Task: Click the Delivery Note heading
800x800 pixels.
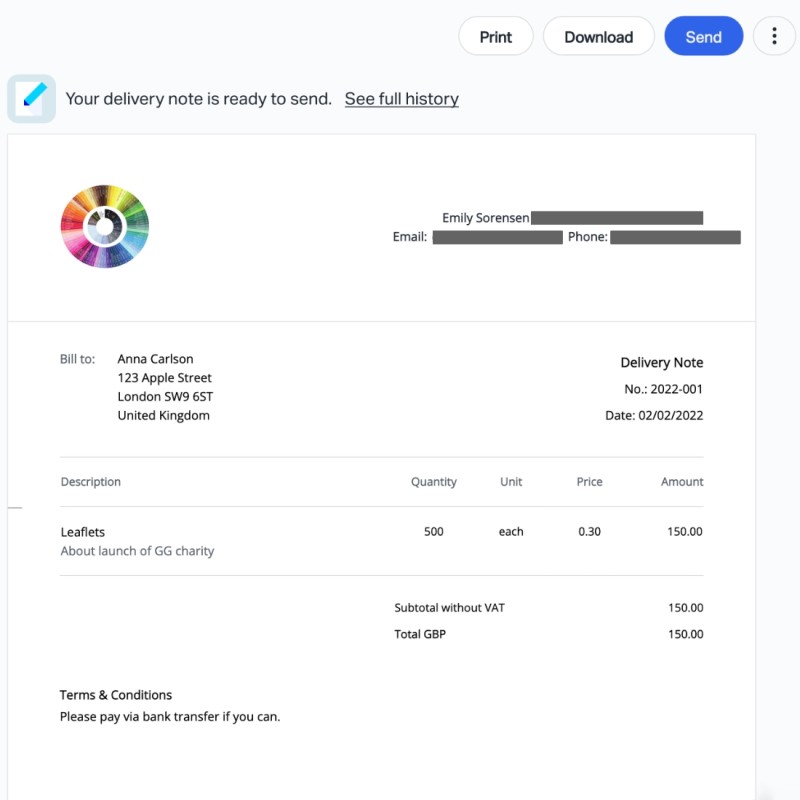Action: 662,362
